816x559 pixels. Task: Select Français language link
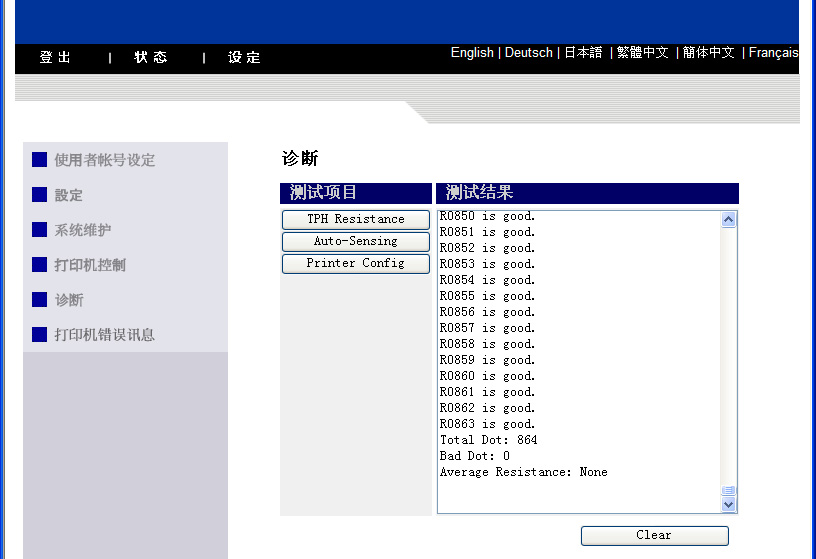click(773, 53)
